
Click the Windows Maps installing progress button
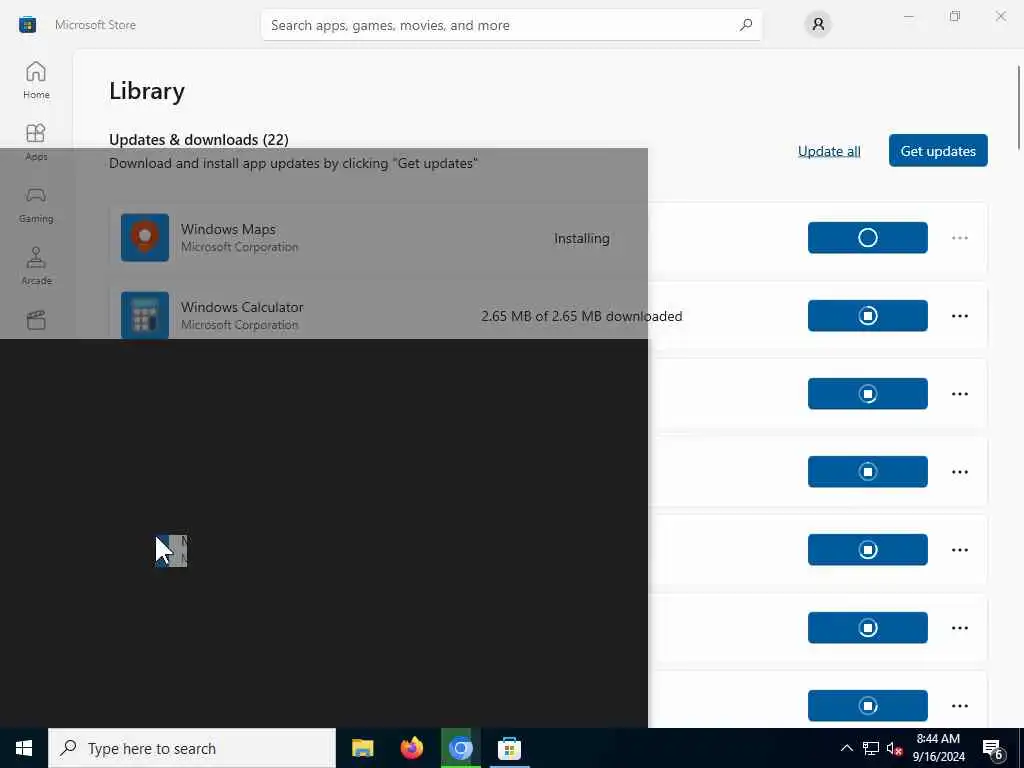(867, 238)
